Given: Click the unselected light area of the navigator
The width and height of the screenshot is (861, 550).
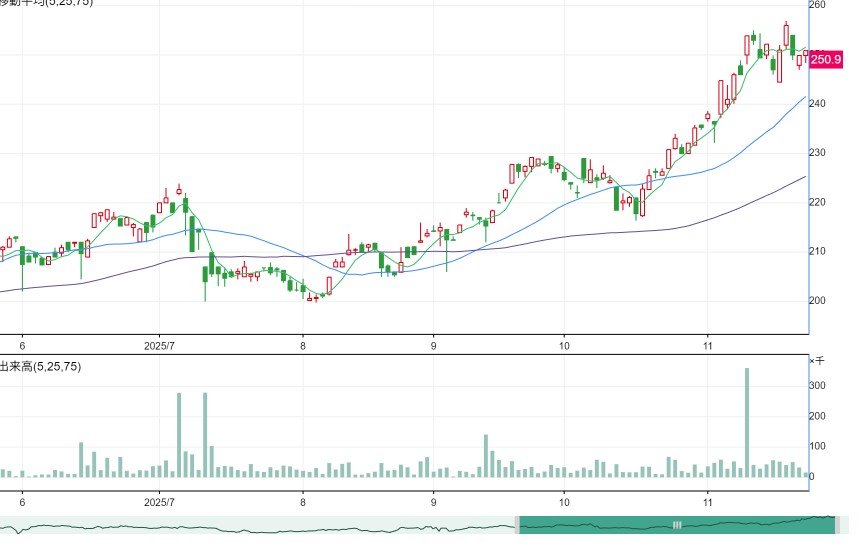Looking at the screenshot, I should point(257,525).
